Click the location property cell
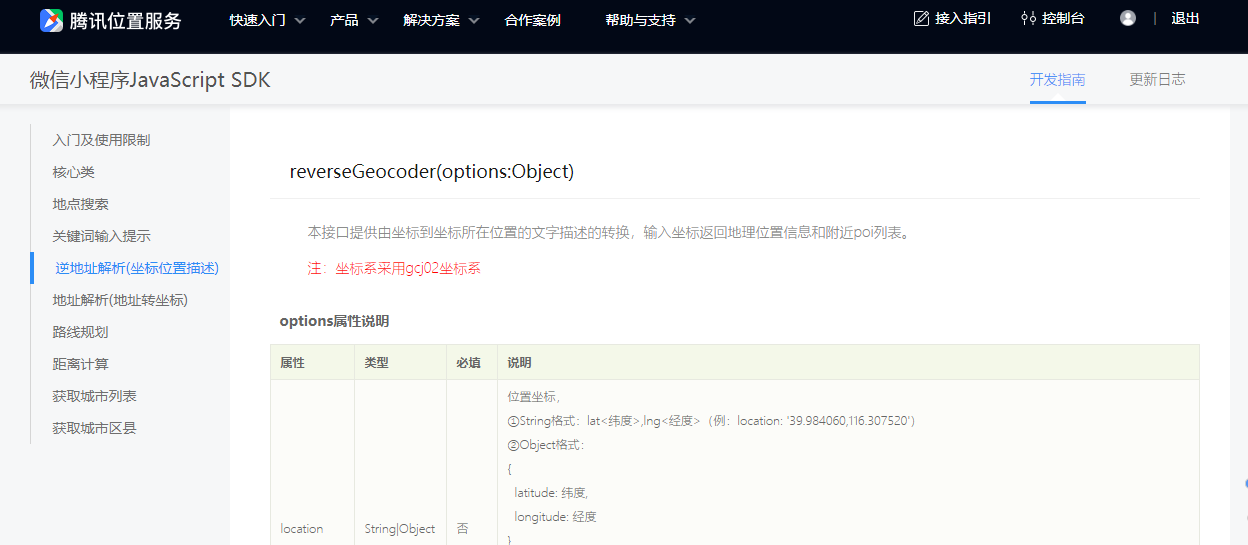This screenshot has height=545, width=1248. (x=302, y=529)
